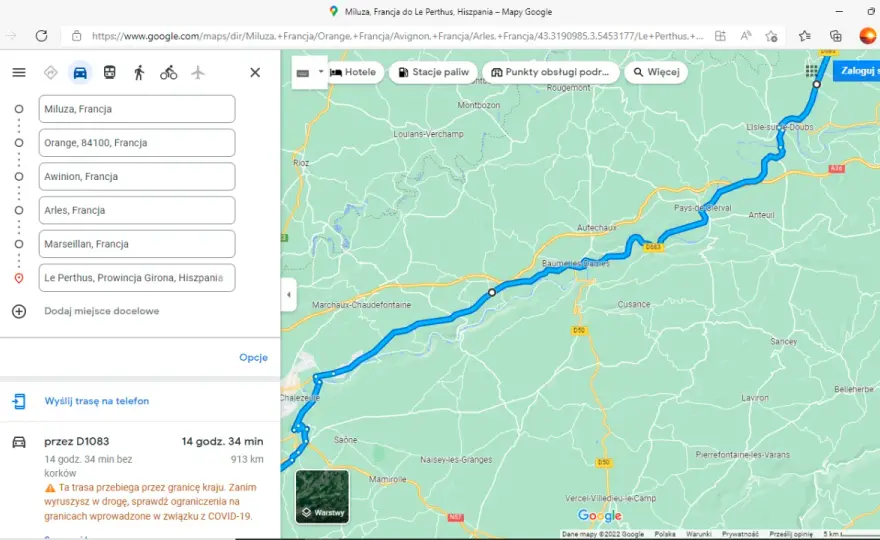The height and width of the screenshot is (540, 880).
Task: Click the browser apps/split screen icon
Action: pos(720,36)
